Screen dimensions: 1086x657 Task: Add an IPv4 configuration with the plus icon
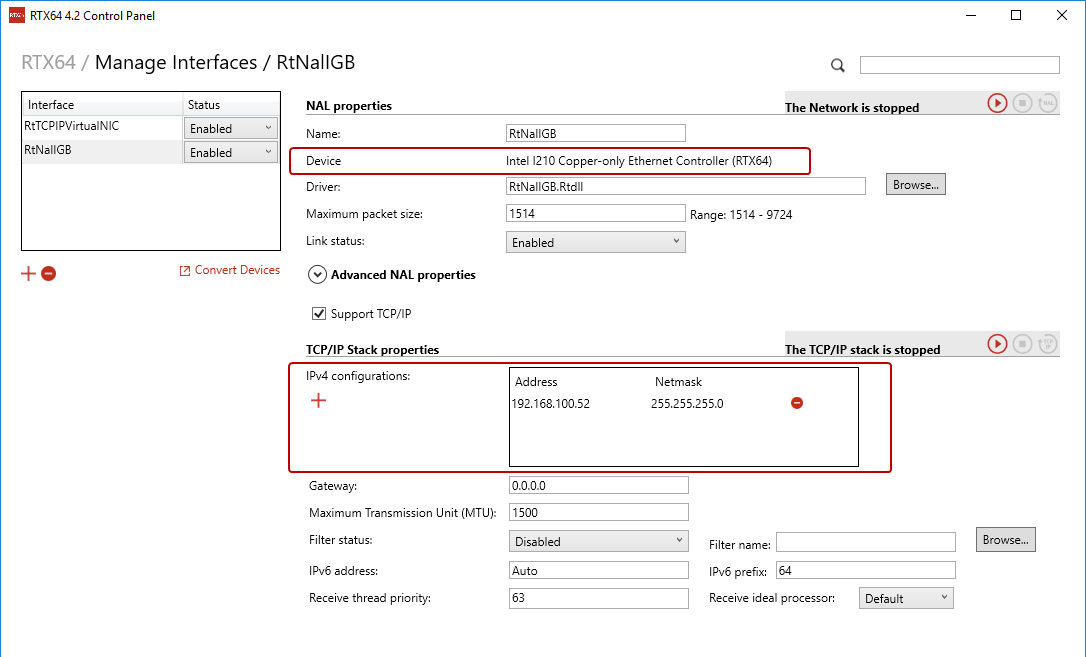tap(319, 400)
